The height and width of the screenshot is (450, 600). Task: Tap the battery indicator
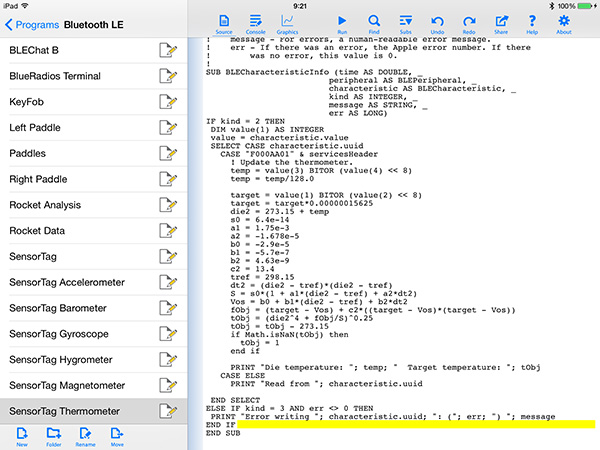coord(585,6)
